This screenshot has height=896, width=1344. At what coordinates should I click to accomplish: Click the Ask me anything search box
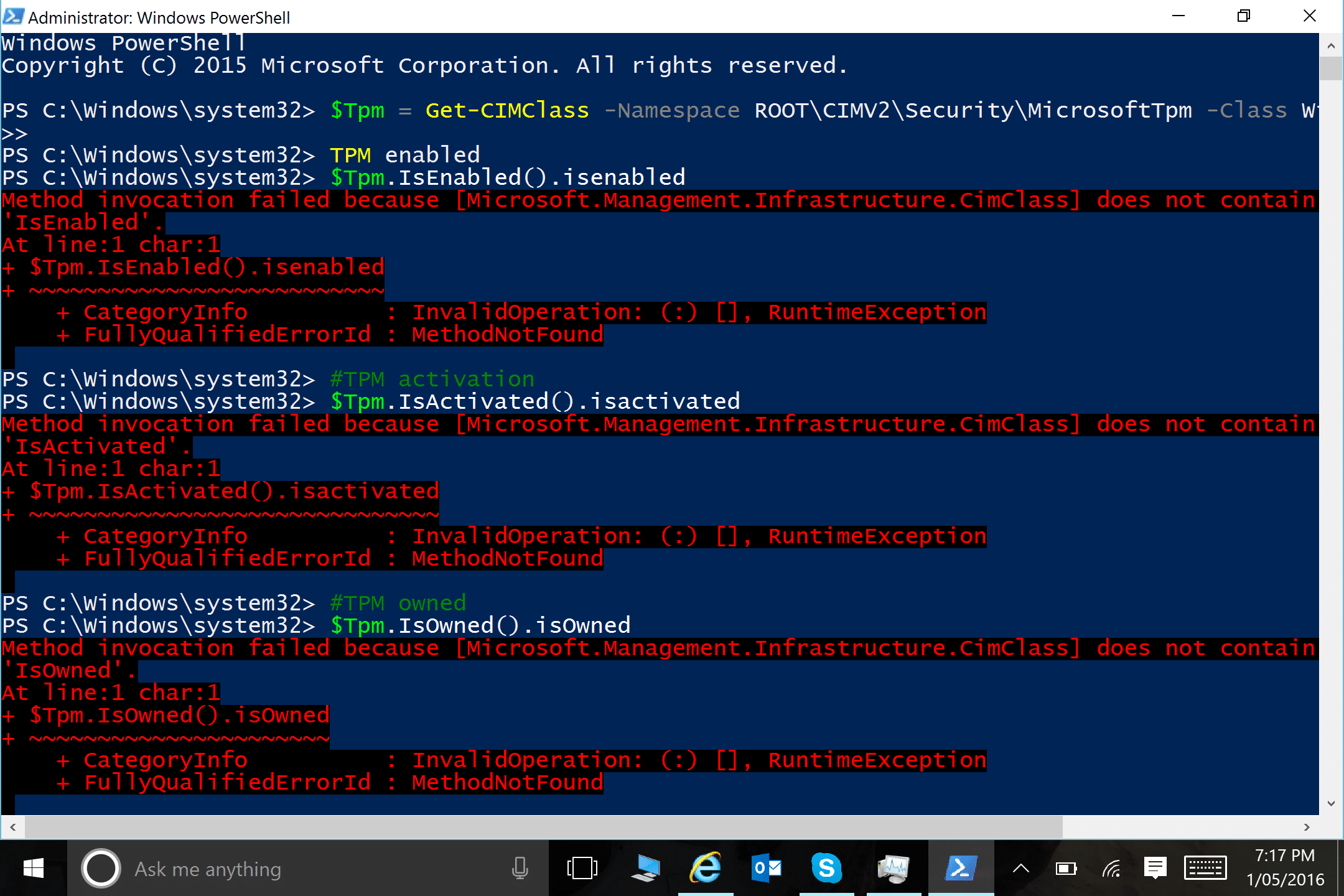pos(308,869)
